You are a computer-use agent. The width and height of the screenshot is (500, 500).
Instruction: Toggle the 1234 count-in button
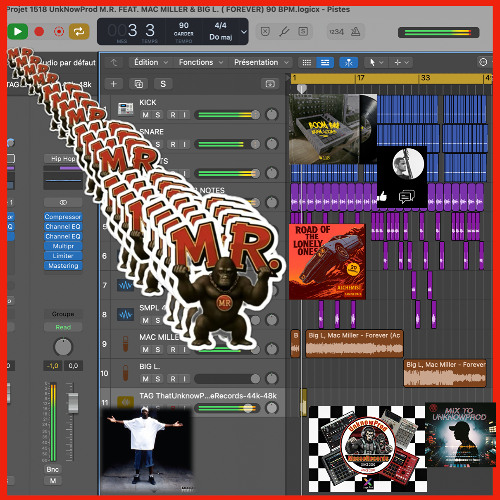pyautogui.click(x=336, y=32)
